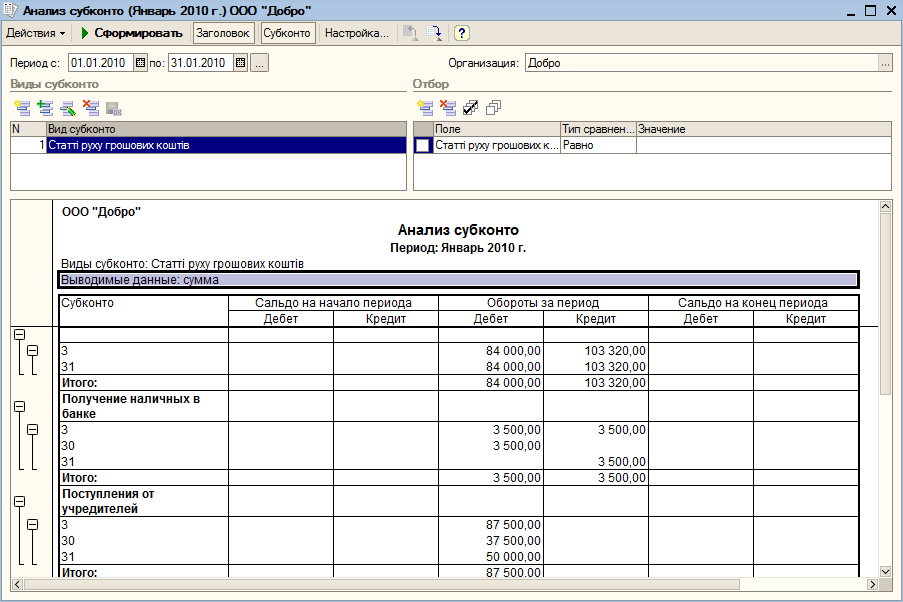Click the Сальдо на начало периода header
903x602 pixels.
point(333,302)
